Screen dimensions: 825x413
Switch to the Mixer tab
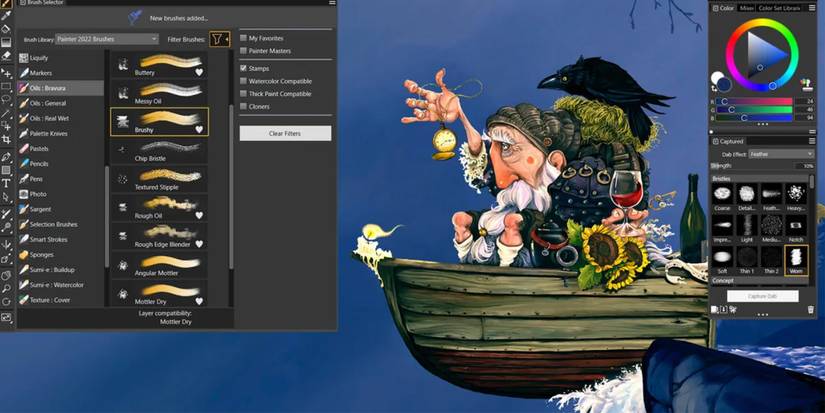click(x=746, y=8)
